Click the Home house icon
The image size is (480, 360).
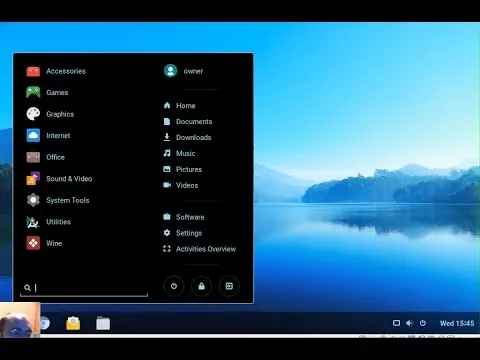point(167,105)
